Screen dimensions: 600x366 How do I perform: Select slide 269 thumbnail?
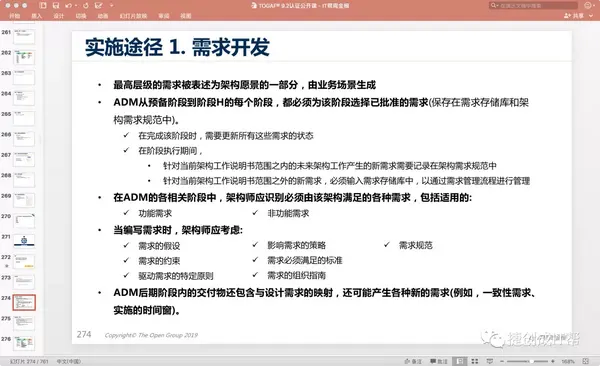pyautogui.click(x=24, y=200)
